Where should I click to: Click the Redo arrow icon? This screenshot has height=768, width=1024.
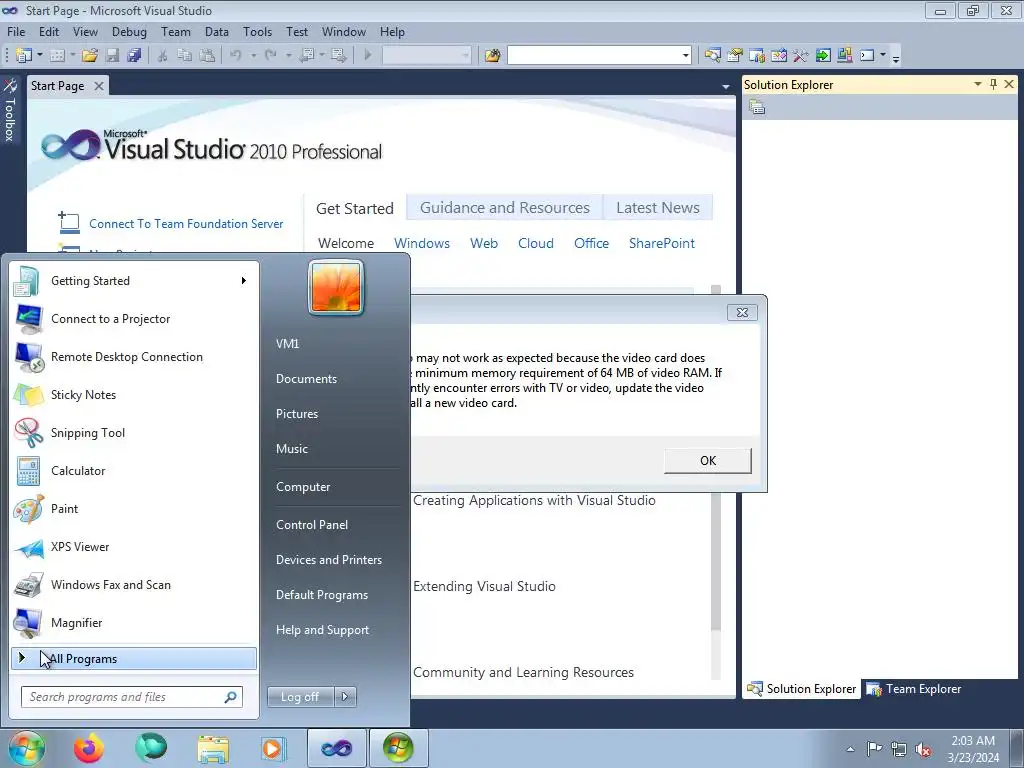point(270,56)
